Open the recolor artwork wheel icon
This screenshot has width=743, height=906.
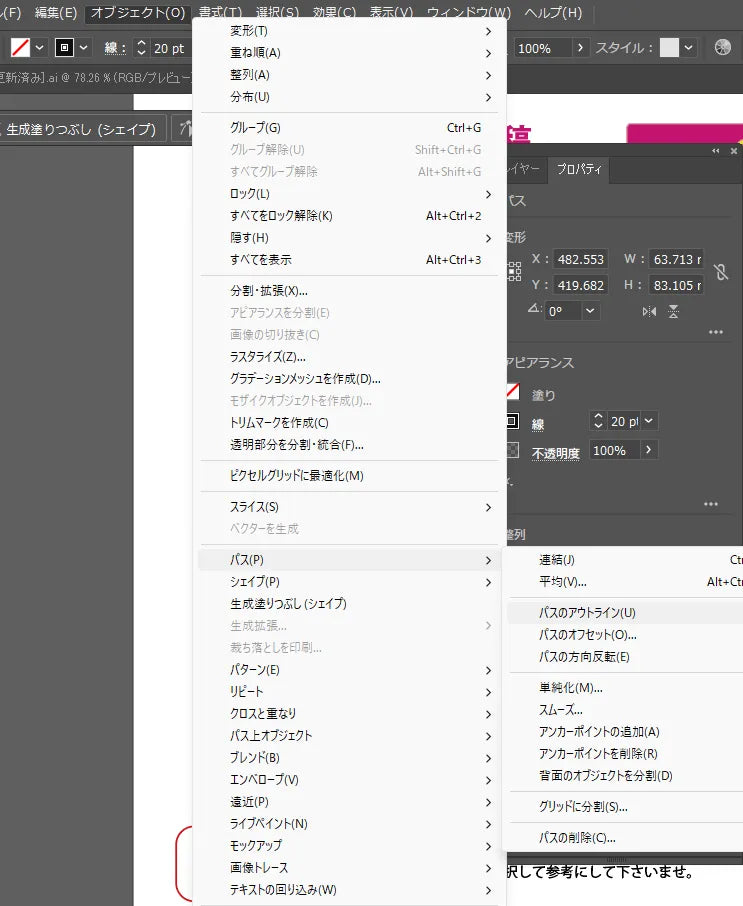(x=723, y=48)
